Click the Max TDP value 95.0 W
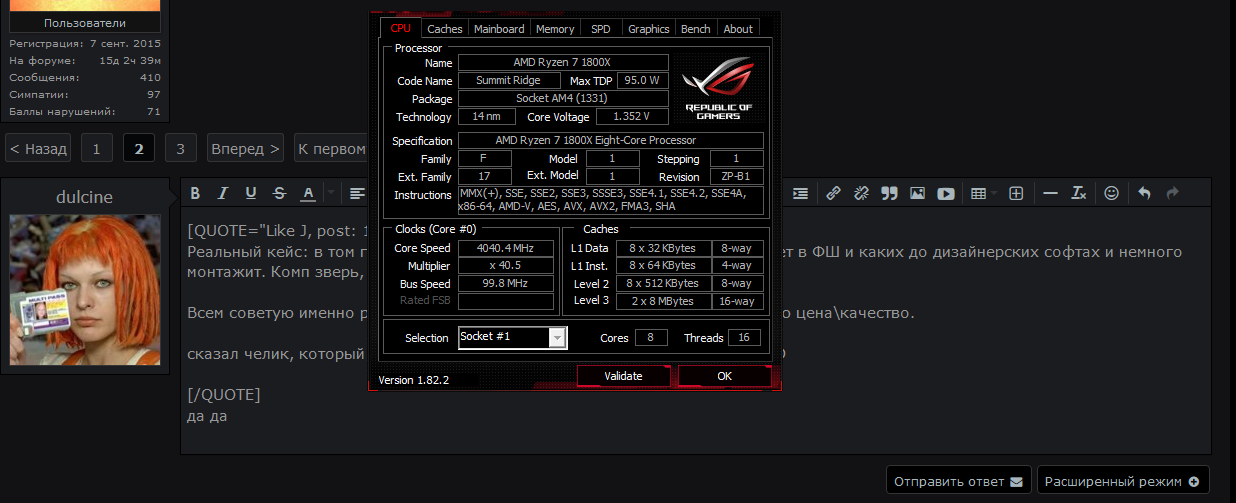This screenshot has width=1236, height=503. tap(643, 80)
